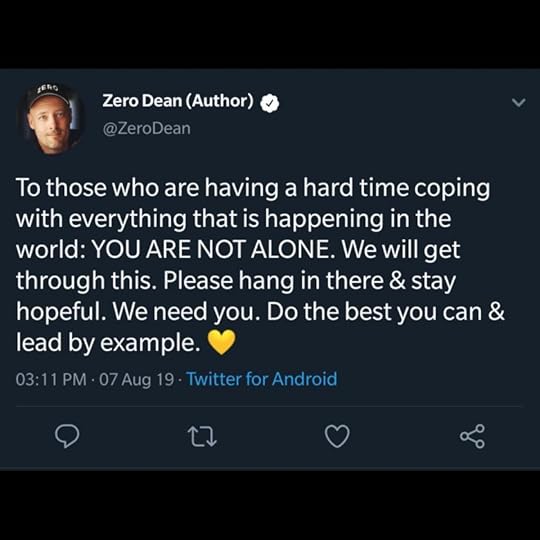Screen dimensions: 540x540
Task: Tap the 'lead by example.' closing line
Action: point(108,343)
